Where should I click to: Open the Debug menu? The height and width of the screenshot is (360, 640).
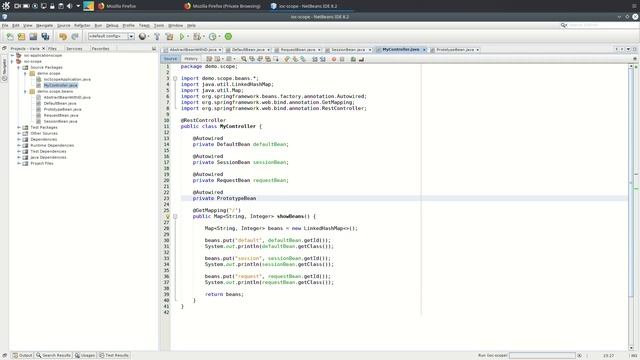112,25
